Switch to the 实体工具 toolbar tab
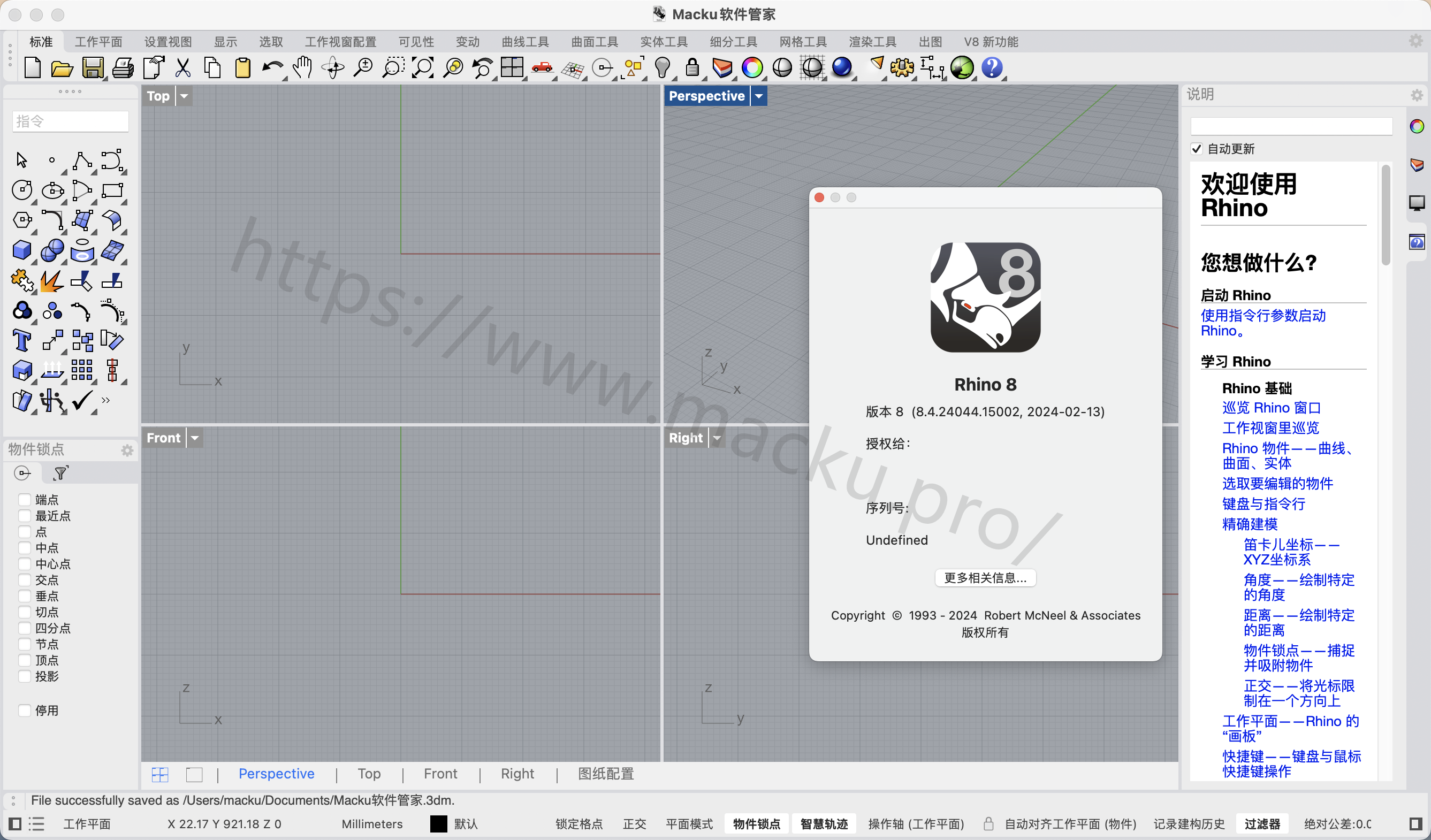 (664, 41)
